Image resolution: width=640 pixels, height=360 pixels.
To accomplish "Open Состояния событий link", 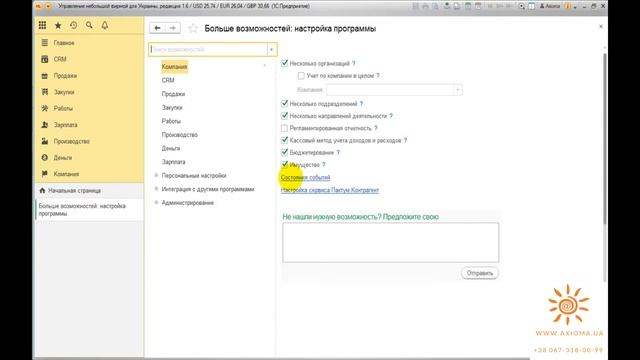I will tap(305, 177).
